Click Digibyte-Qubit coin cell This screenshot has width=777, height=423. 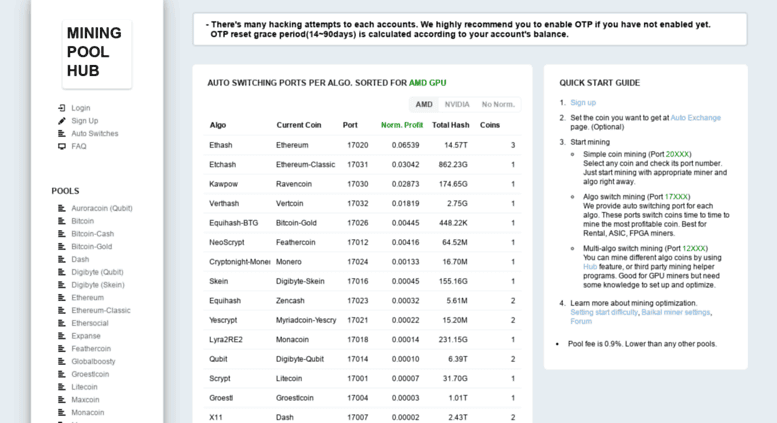click(300, 359)
